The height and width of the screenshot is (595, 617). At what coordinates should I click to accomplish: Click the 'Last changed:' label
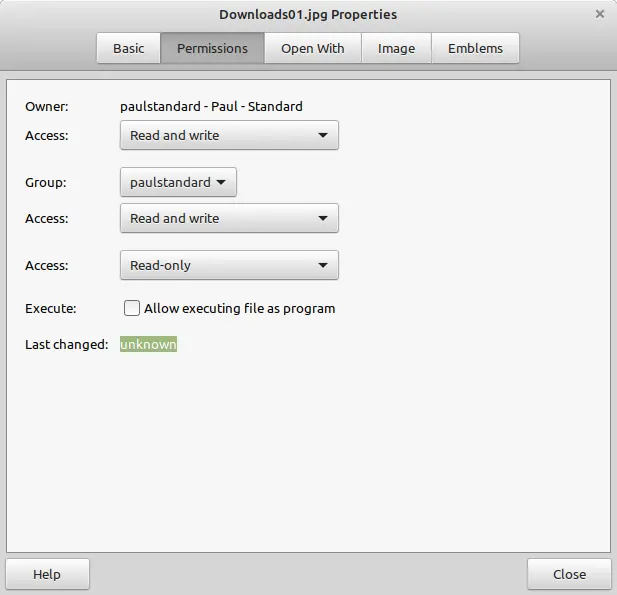click(67, 344)
